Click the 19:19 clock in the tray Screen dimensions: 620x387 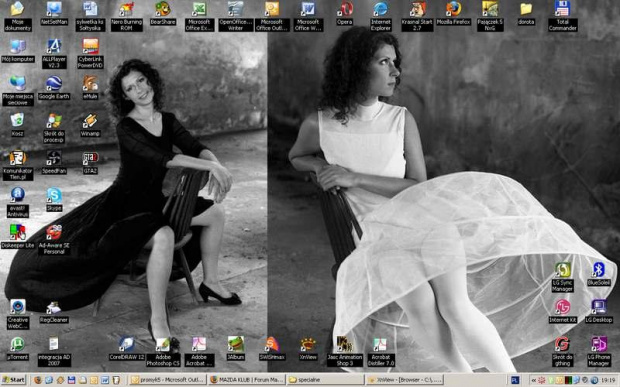click(608, 380)
